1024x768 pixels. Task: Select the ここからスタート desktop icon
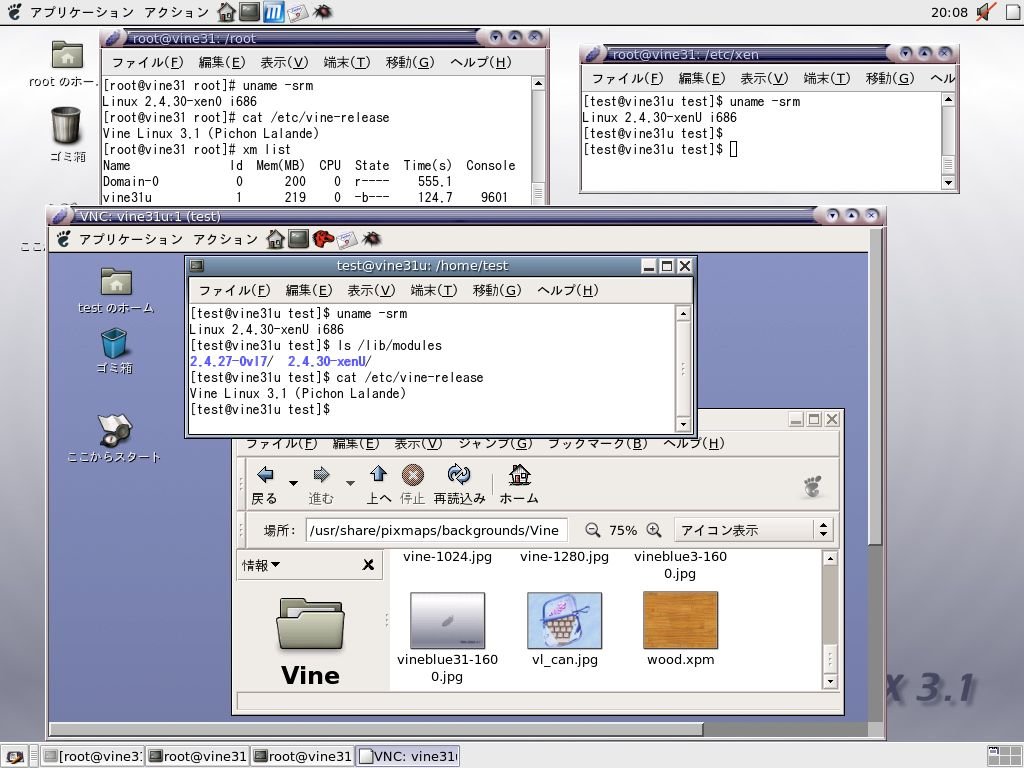(x=114, y=430)
